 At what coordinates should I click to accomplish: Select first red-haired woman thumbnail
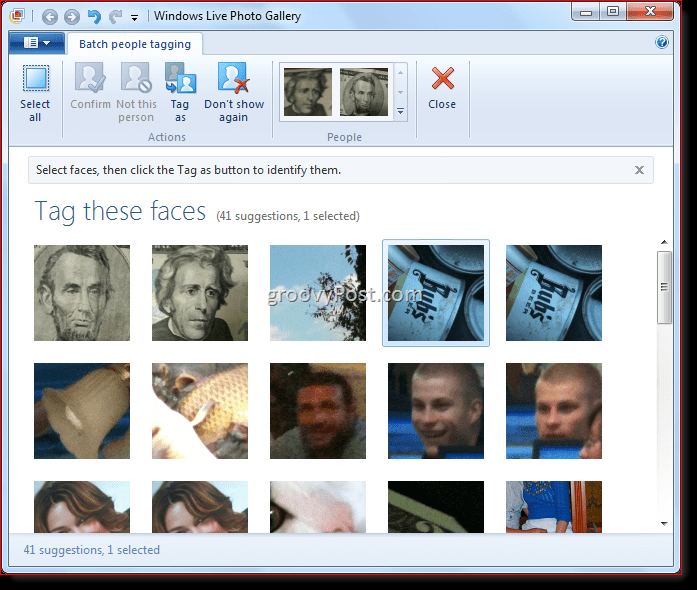(x=82, y=507)
